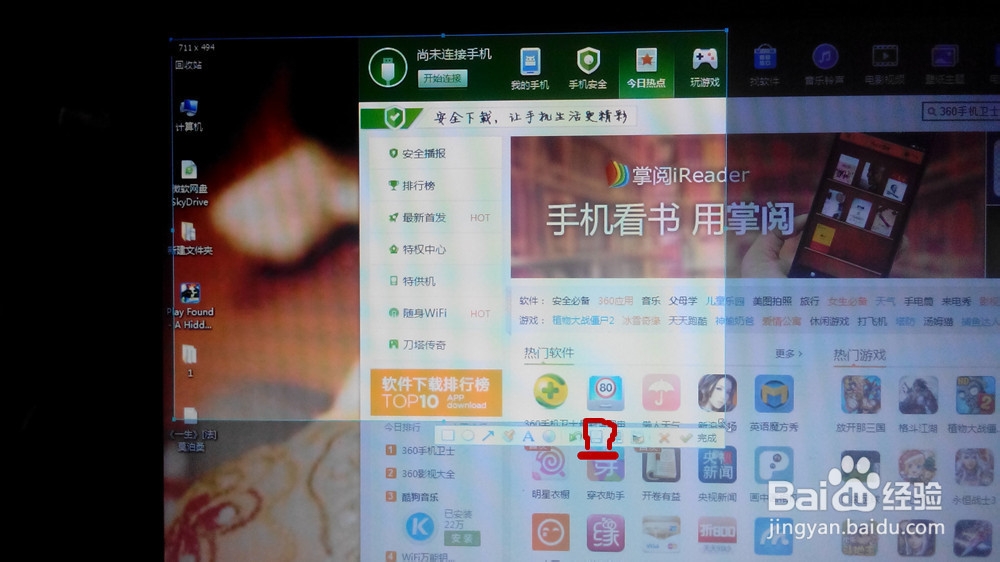Click the 微软网盘 SkyDrive desktop icon
The image size is (1000, 562).
189,184
